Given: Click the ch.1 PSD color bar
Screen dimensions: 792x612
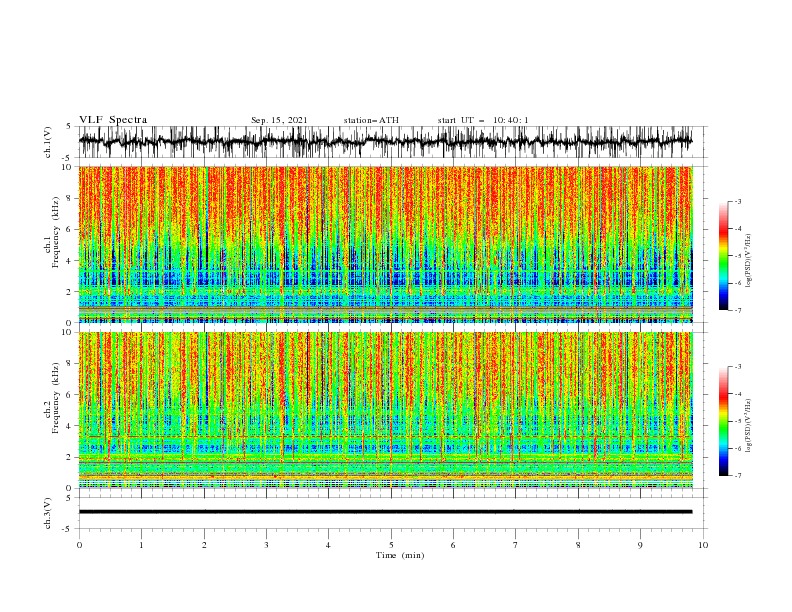Looking at the screenshot, I should click(723, 256).
